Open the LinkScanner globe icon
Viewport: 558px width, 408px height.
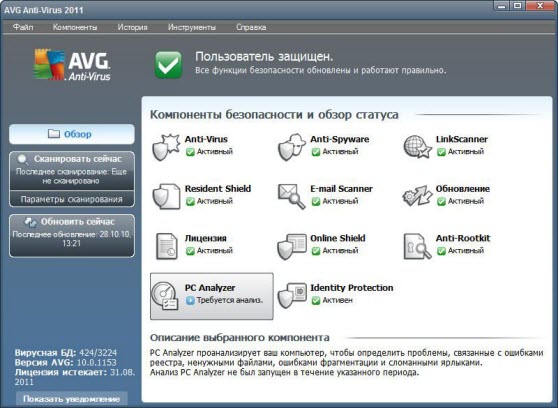coord(417,147)
